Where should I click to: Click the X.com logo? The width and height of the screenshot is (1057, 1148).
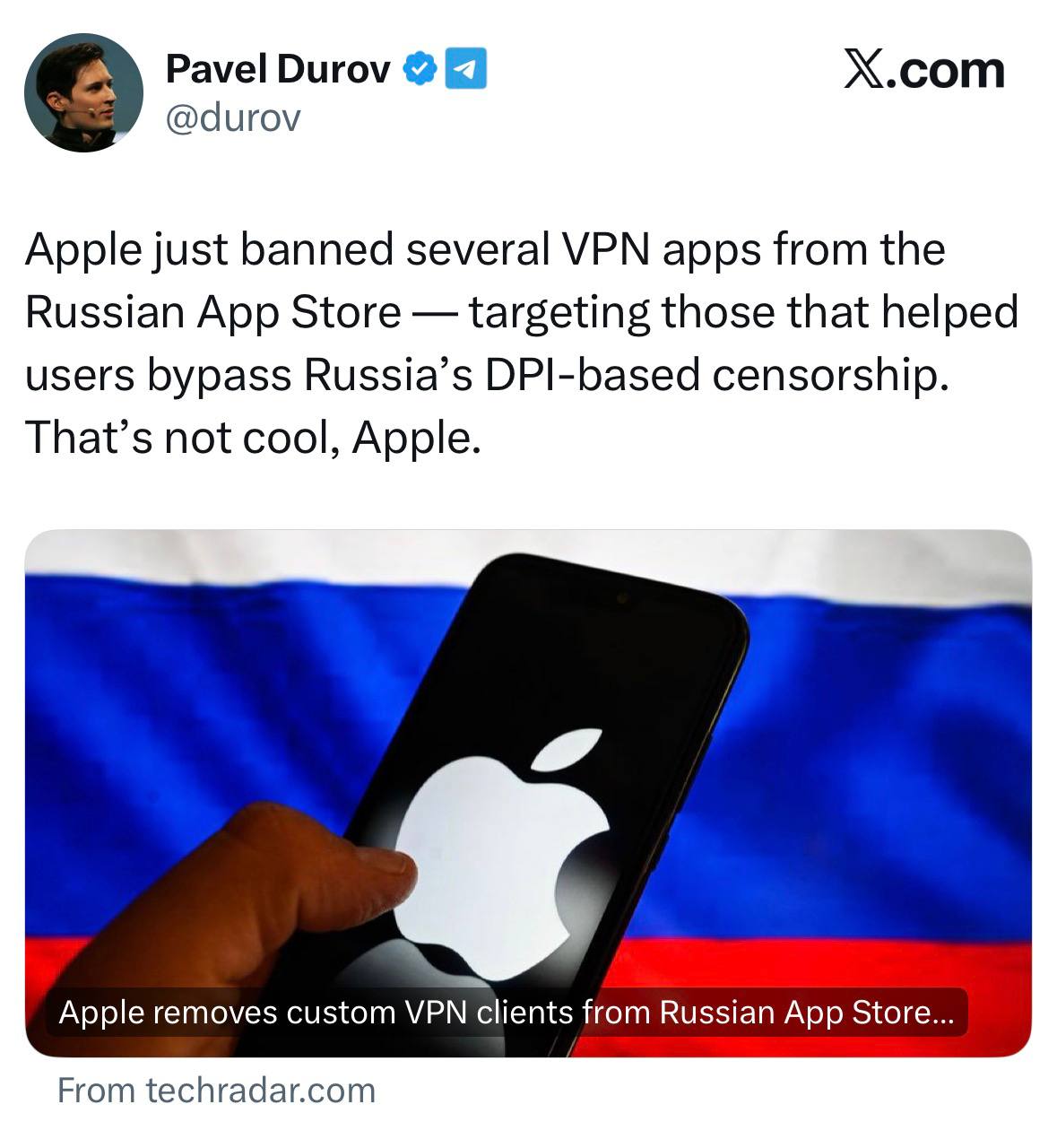923,70
